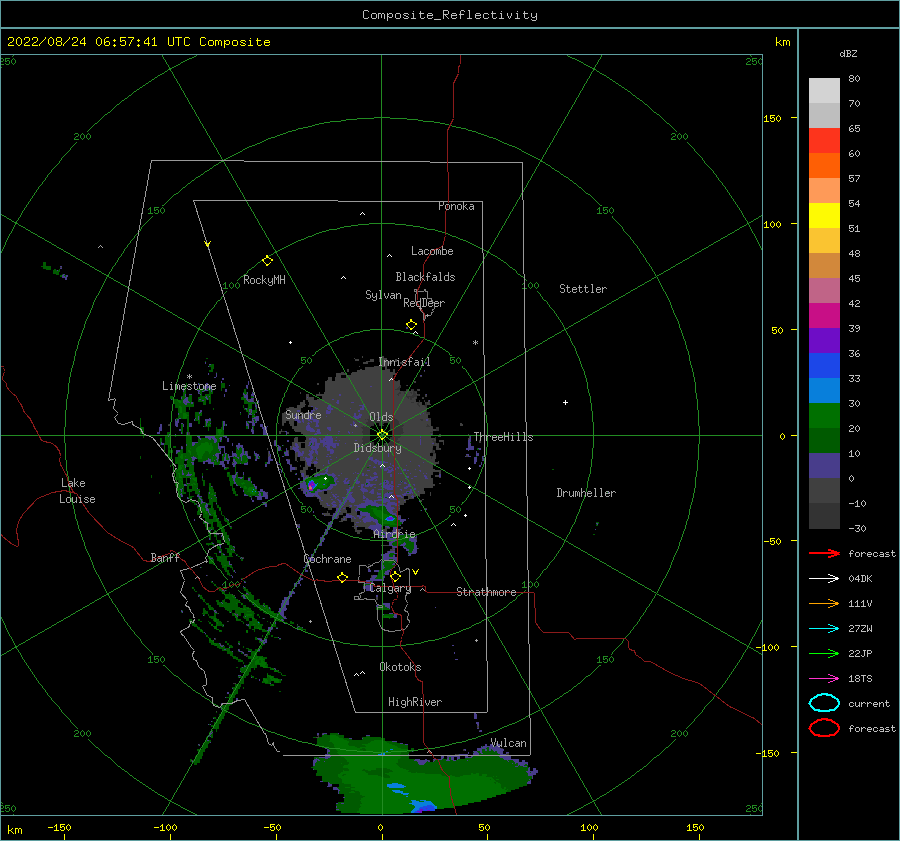Click the Drumheller city label
This screenshot has height=841, width=900.
tap(586, 493)
